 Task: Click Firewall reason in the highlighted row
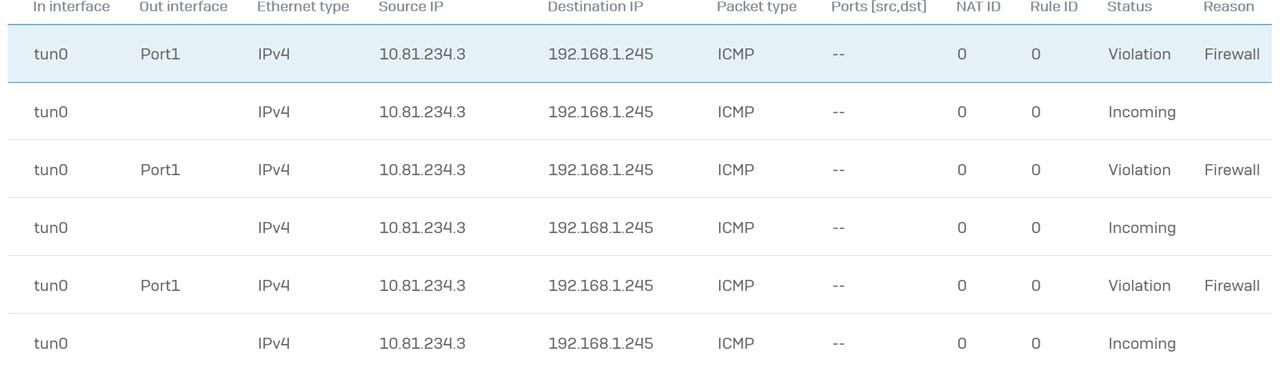pos(1232,54)
